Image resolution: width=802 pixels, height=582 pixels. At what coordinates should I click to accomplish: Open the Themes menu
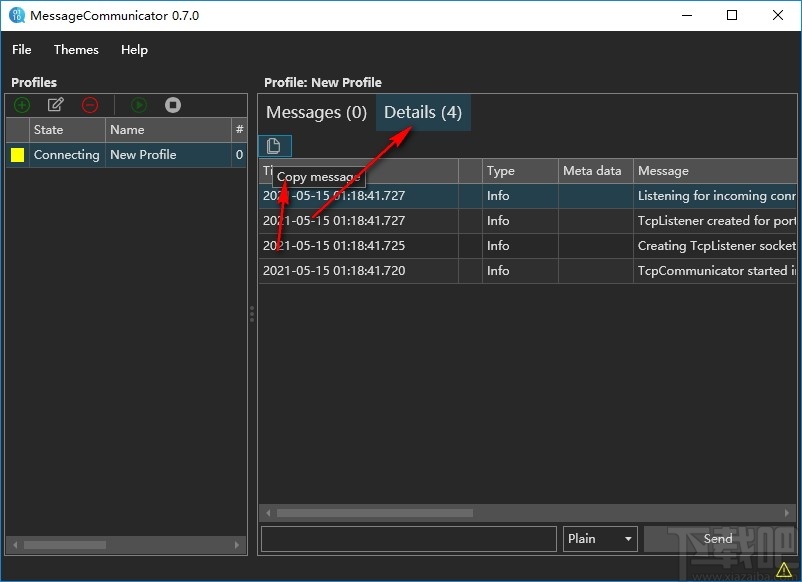pyautogui.click(x=76, y=49)
